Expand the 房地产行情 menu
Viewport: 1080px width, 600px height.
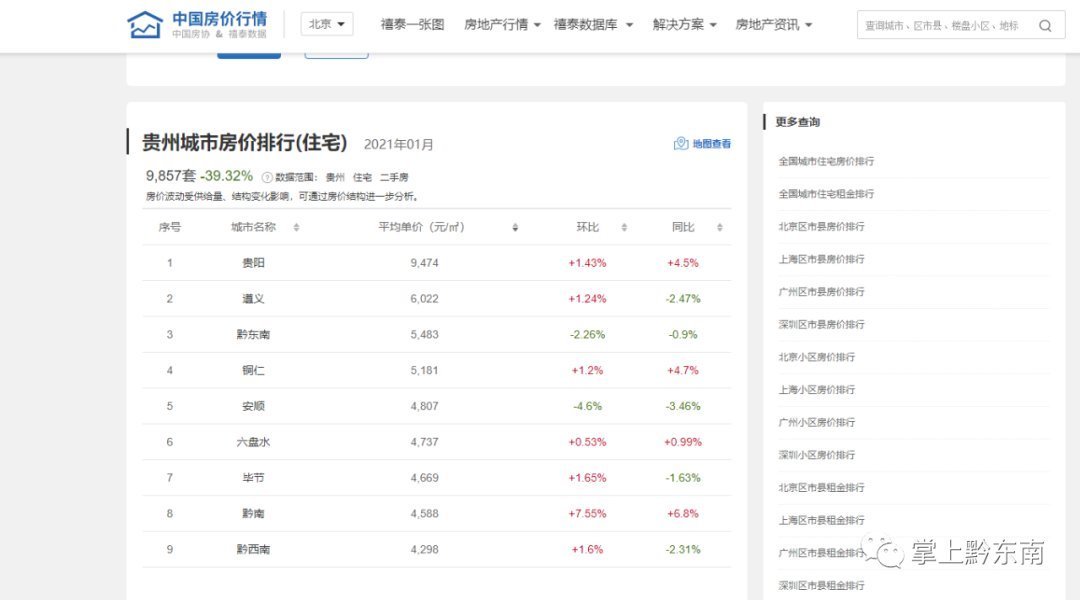click(x=502, y=25)
